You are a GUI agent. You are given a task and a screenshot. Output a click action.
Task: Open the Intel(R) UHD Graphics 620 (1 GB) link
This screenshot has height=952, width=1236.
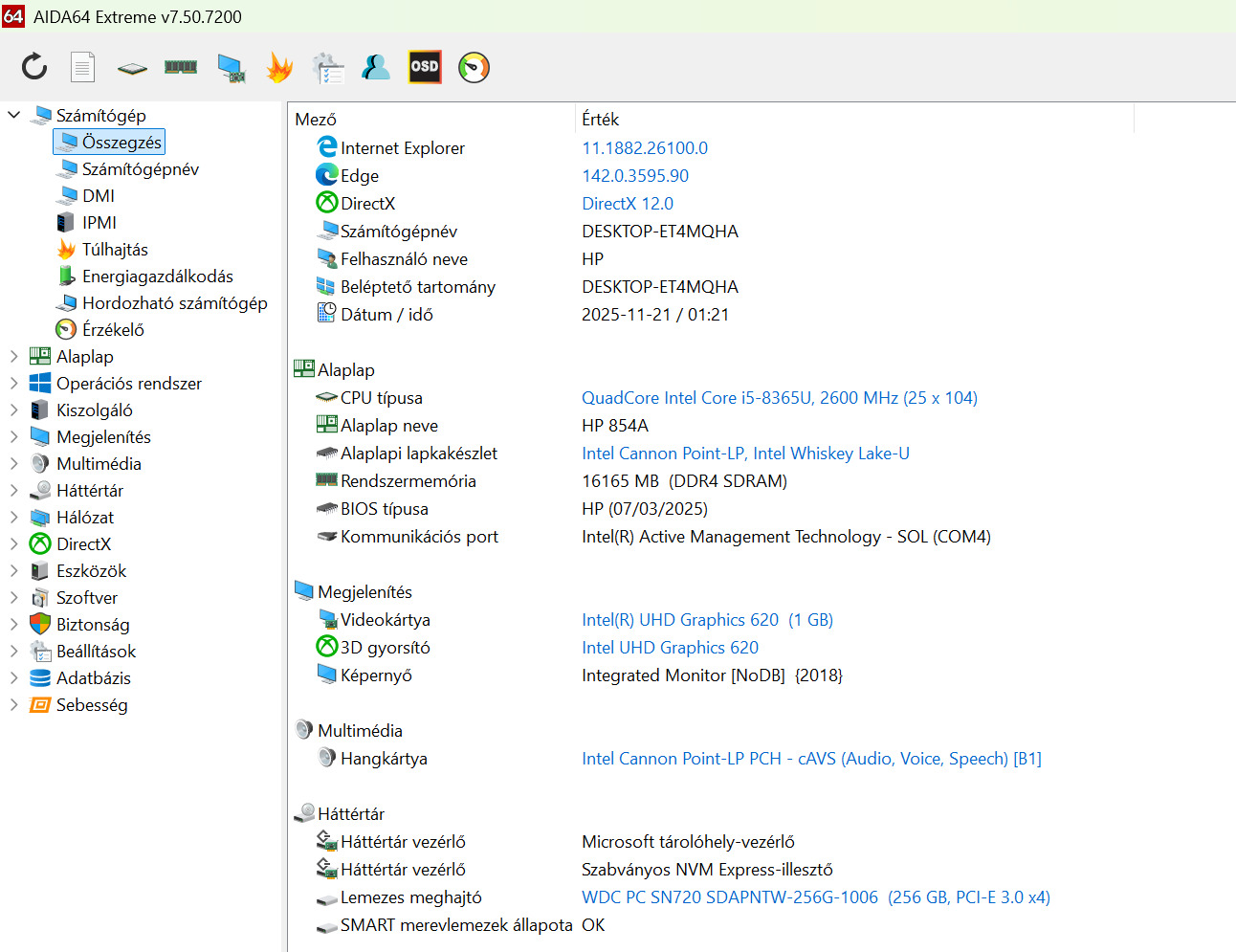pos(707,619)
